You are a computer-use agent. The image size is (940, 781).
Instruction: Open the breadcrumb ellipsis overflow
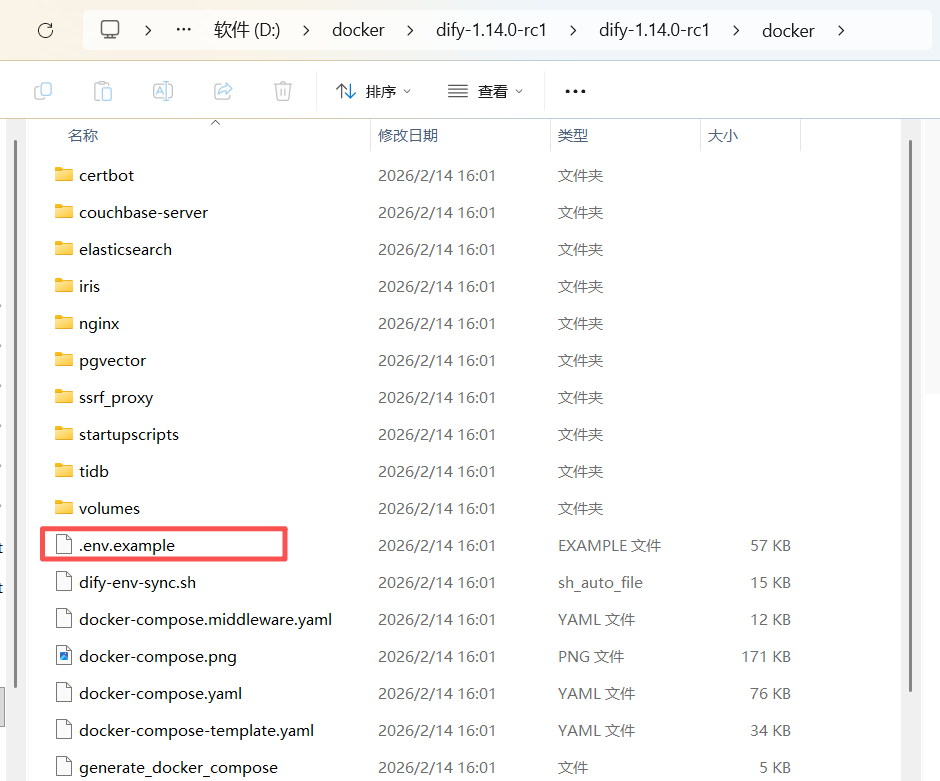click(183, 29)
